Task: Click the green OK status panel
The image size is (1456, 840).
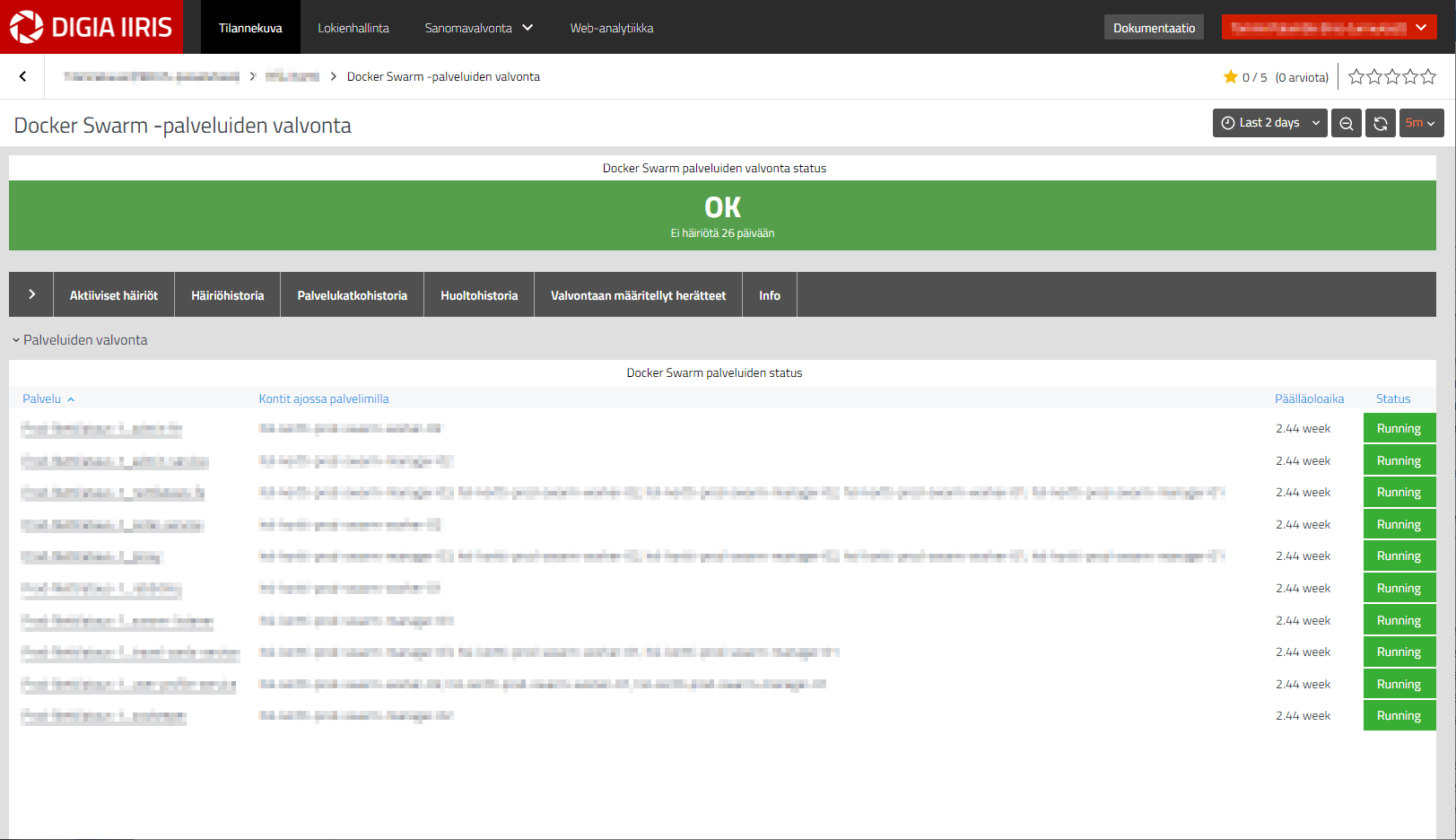Action: [722, 215]
